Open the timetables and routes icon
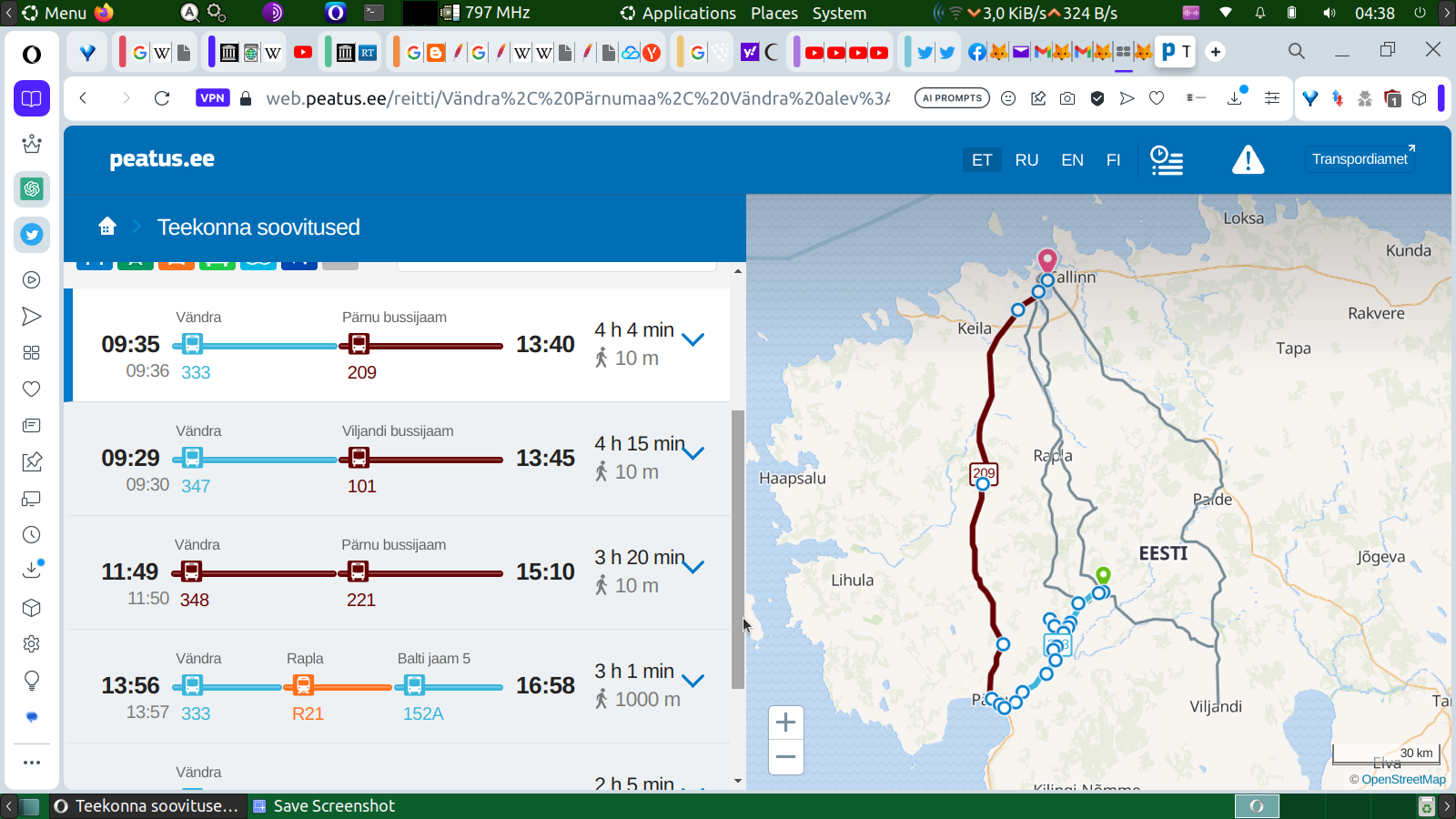 pyautogui.click(x=1167, y=160)
